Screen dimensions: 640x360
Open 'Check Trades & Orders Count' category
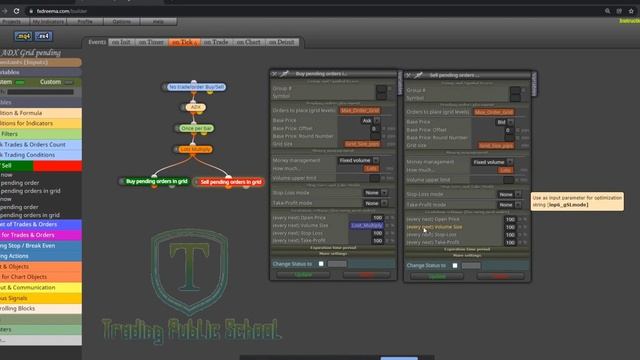40,144
